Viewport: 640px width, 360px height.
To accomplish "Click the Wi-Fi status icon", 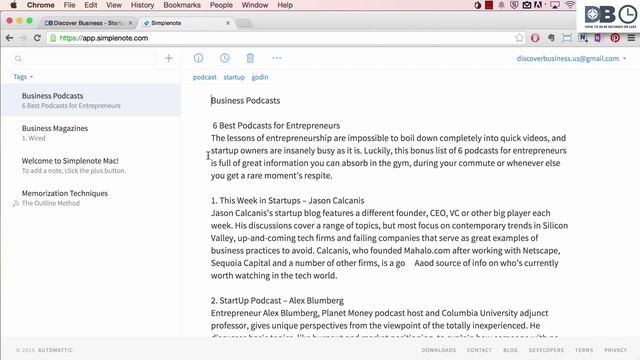I will click(570, 5).
